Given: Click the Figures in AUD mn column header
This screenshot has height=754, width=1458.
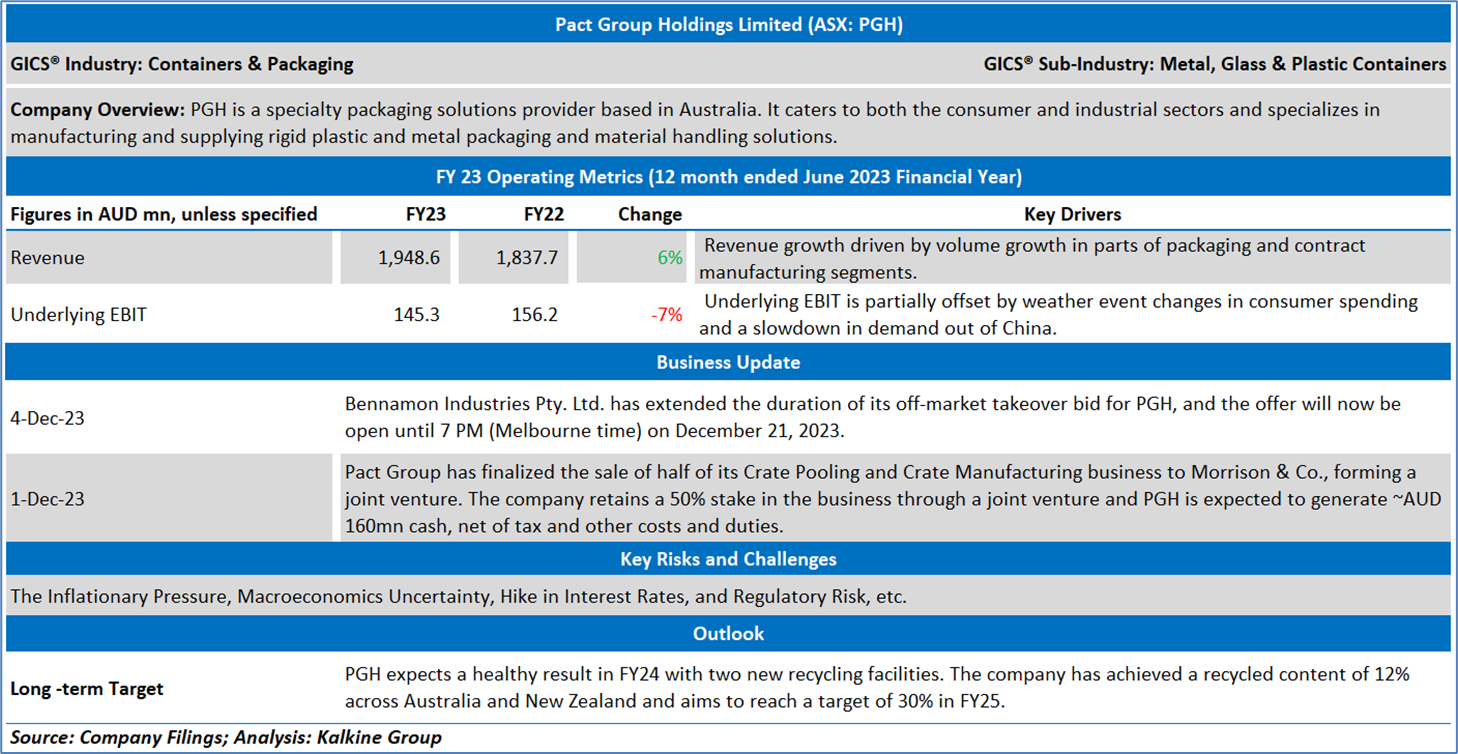Looking at the screenshot, I should [x=164, y=214].
